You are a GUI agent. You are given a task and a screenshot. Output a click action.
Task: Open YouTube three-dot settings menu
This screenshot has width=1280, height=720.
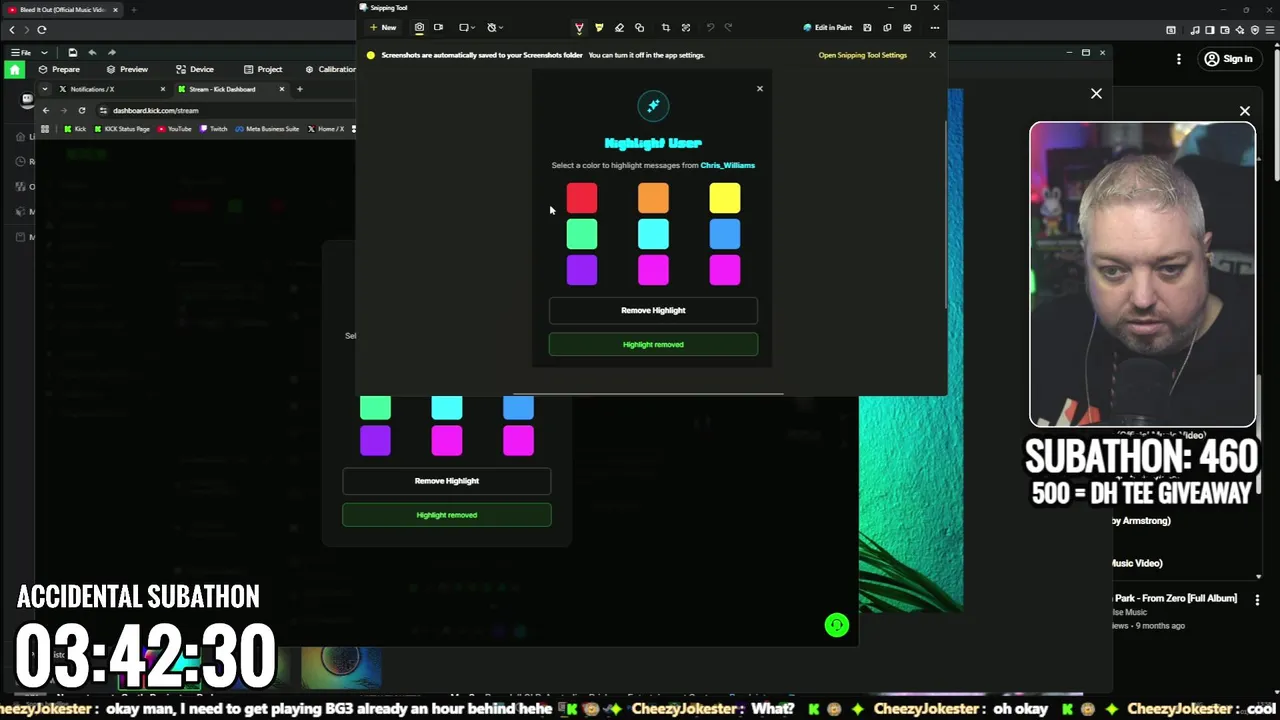1179,59
